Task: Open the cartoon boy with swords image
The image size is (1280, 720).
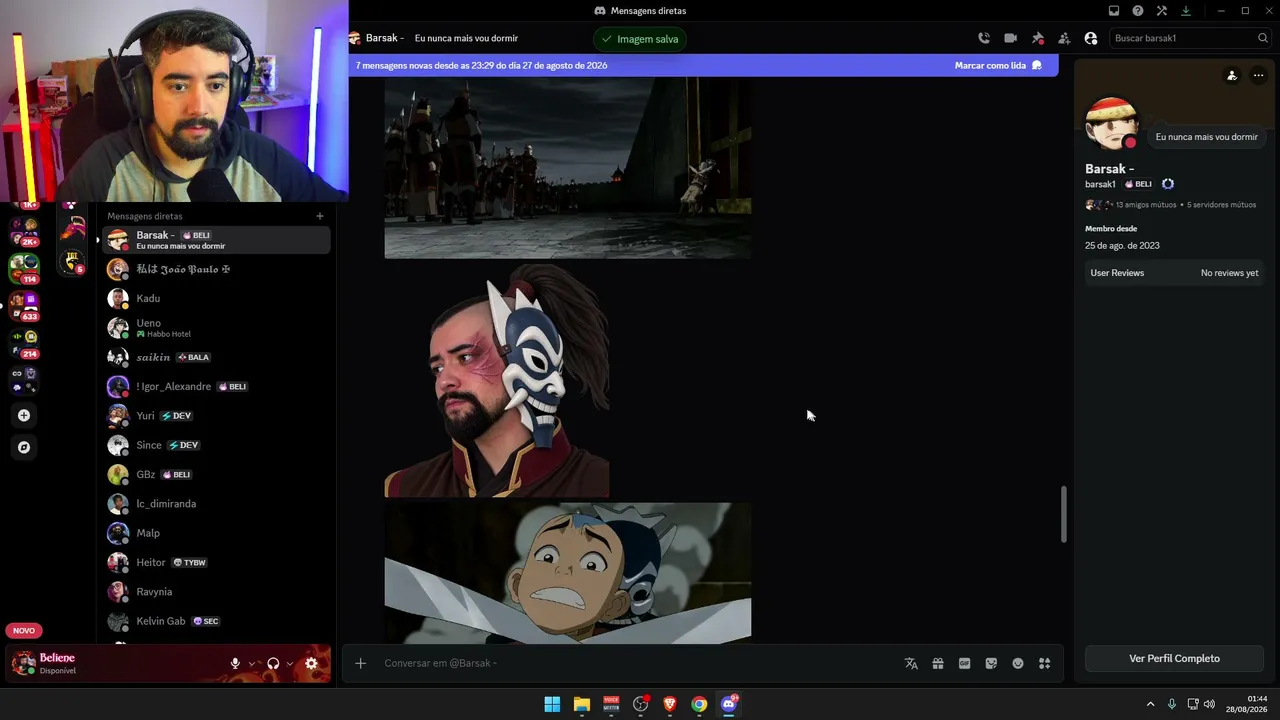Action: point(568,572)
